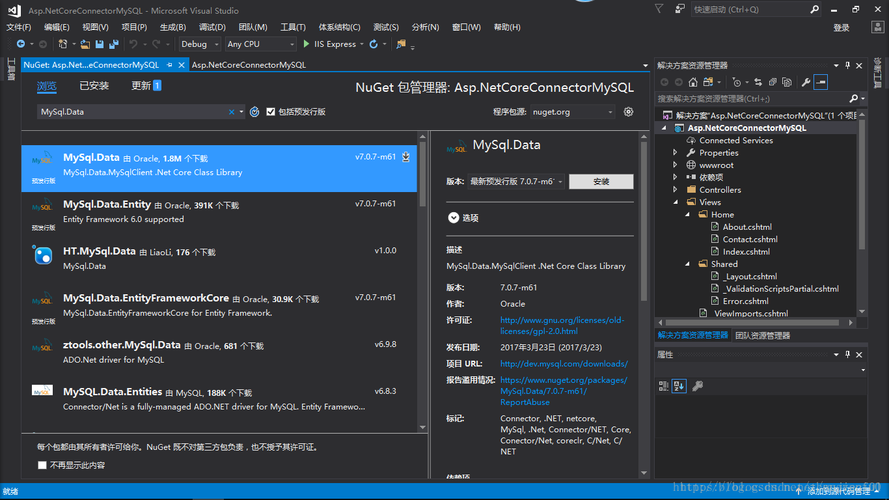889x500 pixels.
Task: Click the Pending Changes Filter clock icon
Action: (x=736, y=82)
